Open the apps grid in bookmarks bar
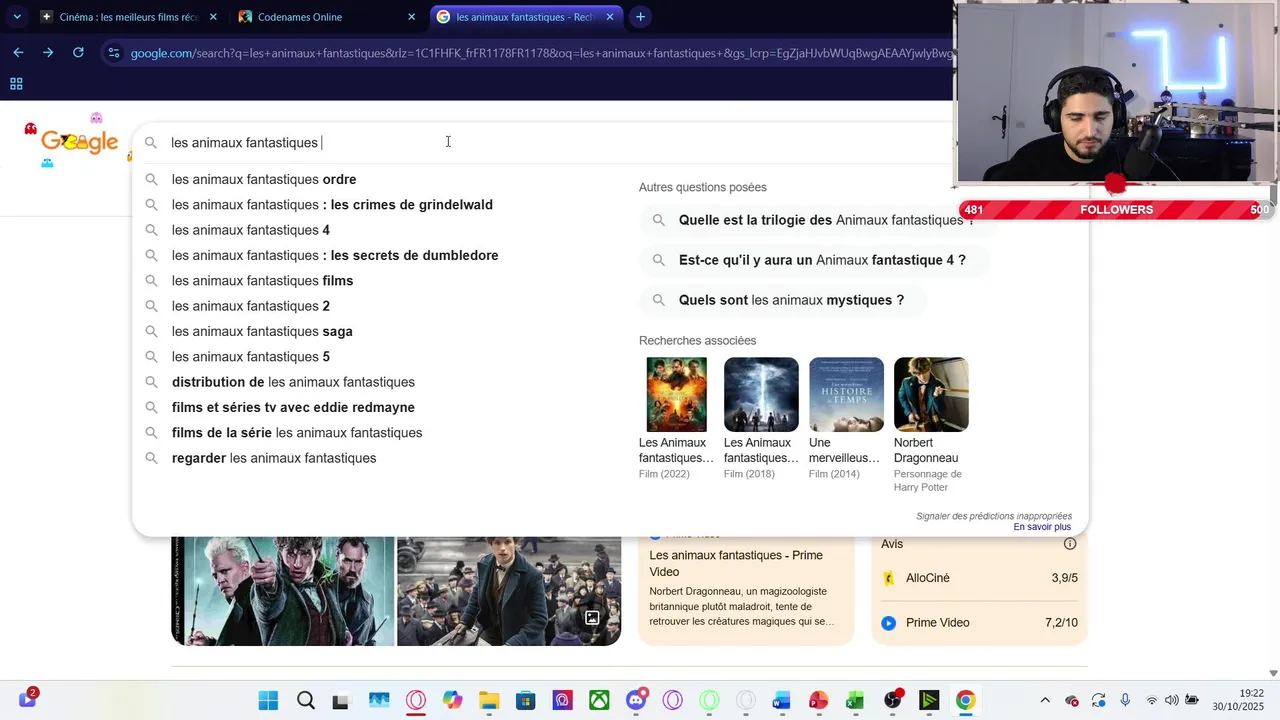1280x720 pixels. coord(16,84)
